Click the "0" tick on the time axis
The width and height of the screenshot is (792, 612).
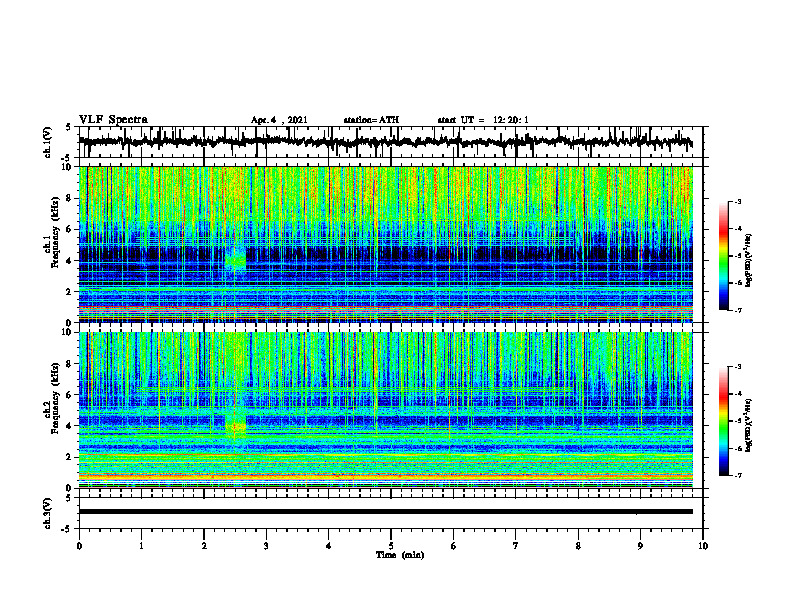point(79,546)
